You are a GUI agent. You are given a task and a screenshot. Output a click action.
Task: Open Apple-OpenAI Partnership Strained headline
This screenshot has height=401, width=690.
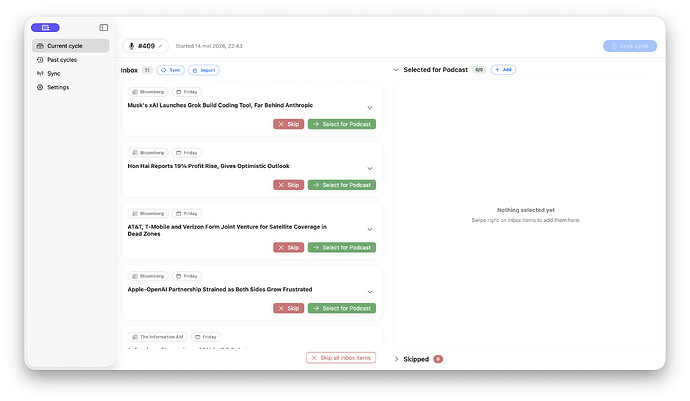point(220,289)
